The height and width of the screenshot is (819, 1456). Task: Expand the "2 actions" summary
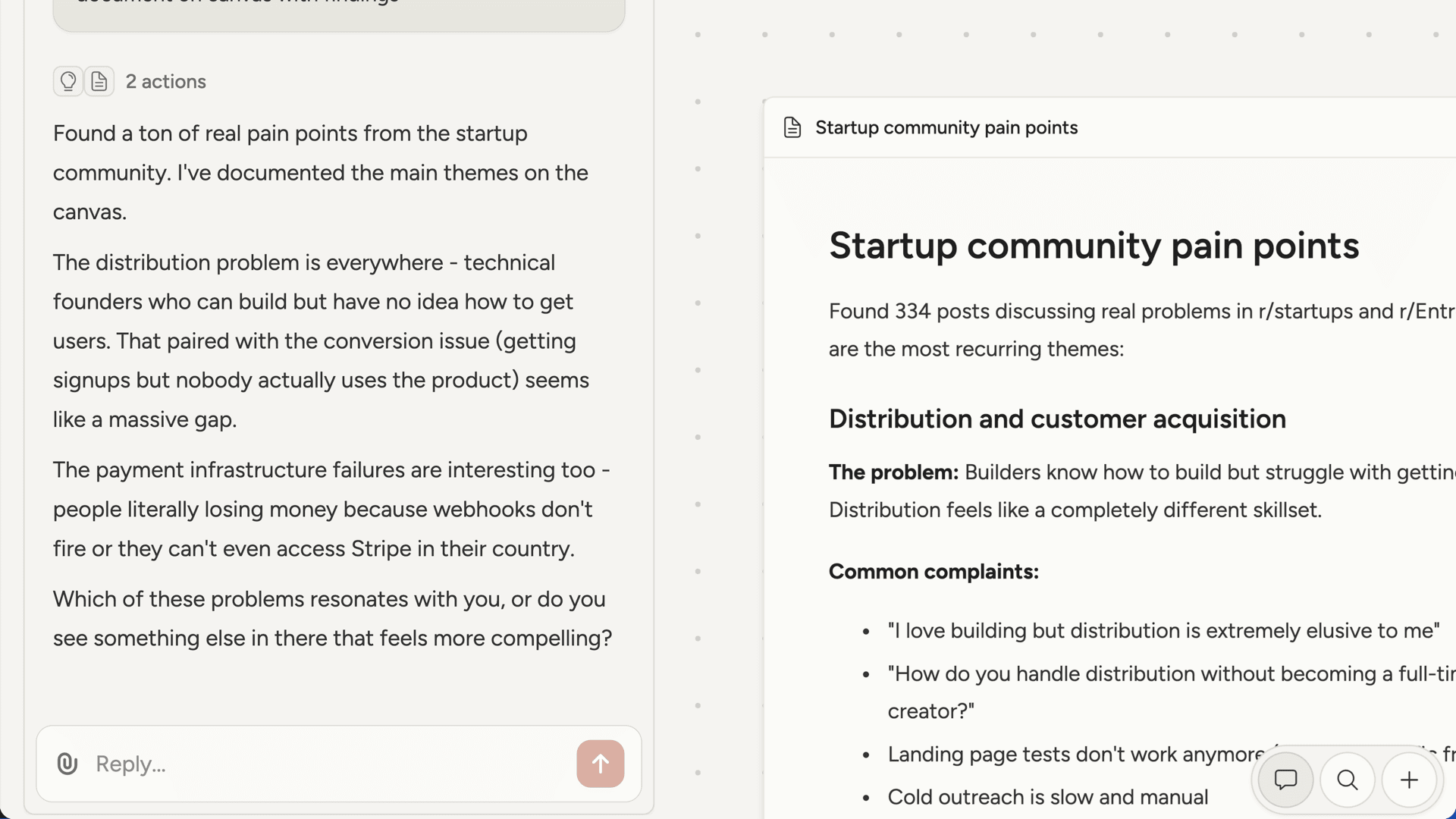coord(165,81)
